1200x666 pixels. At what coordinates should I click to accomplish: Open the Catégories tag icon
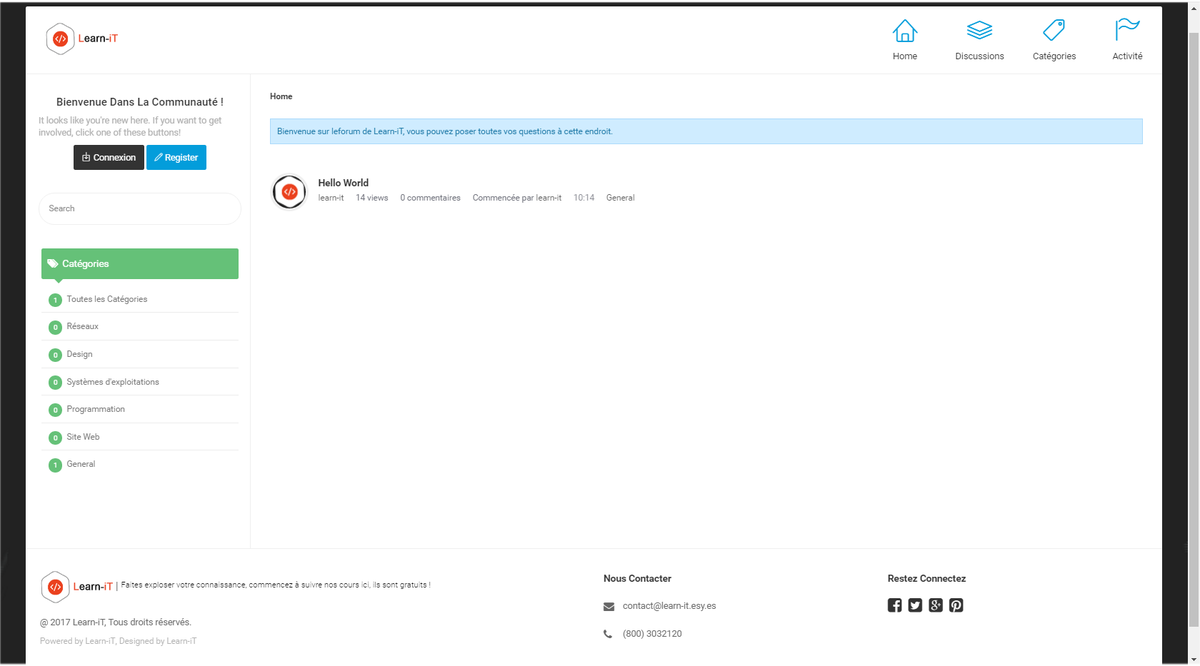tap(1054, 31)
